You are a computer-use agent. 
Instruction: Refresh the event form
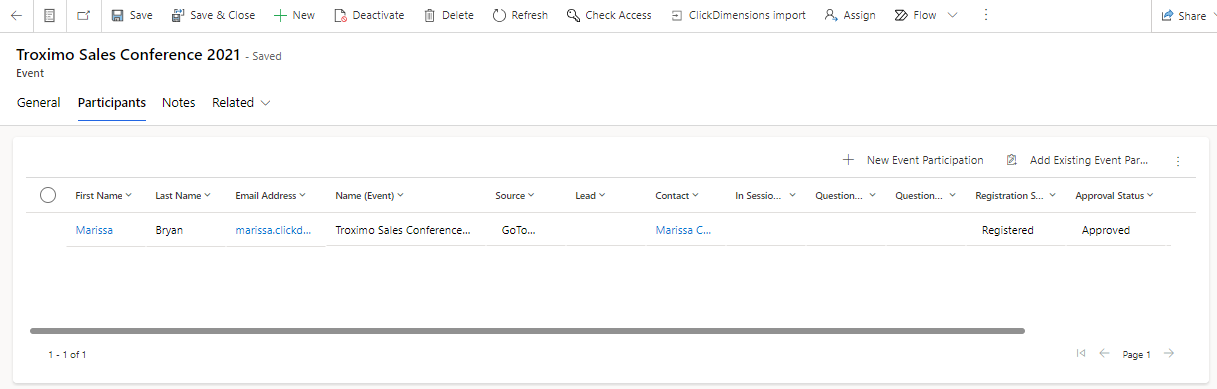click(520, 15)
